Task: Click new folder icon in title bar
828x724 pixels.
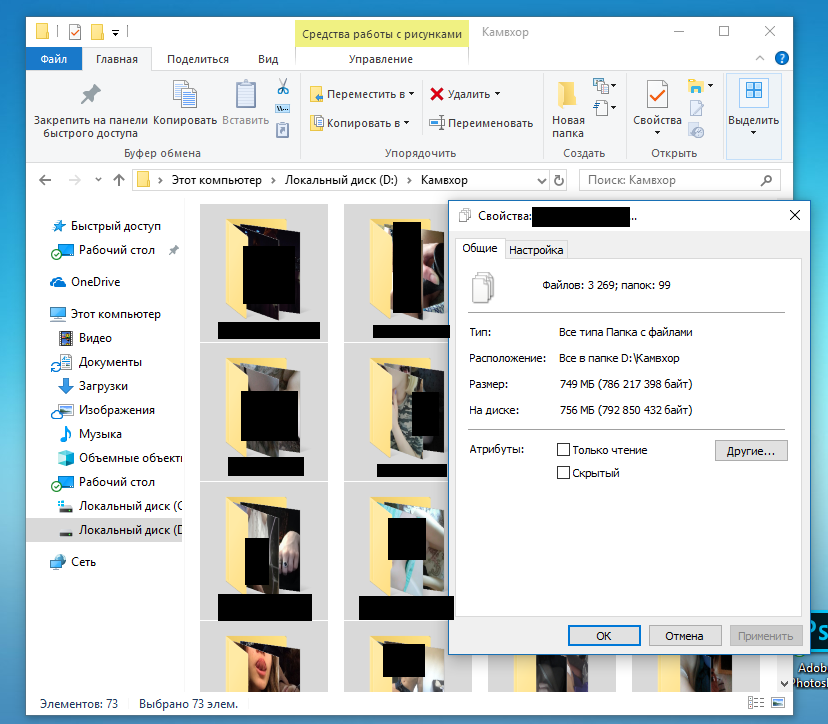Action: 97,32
